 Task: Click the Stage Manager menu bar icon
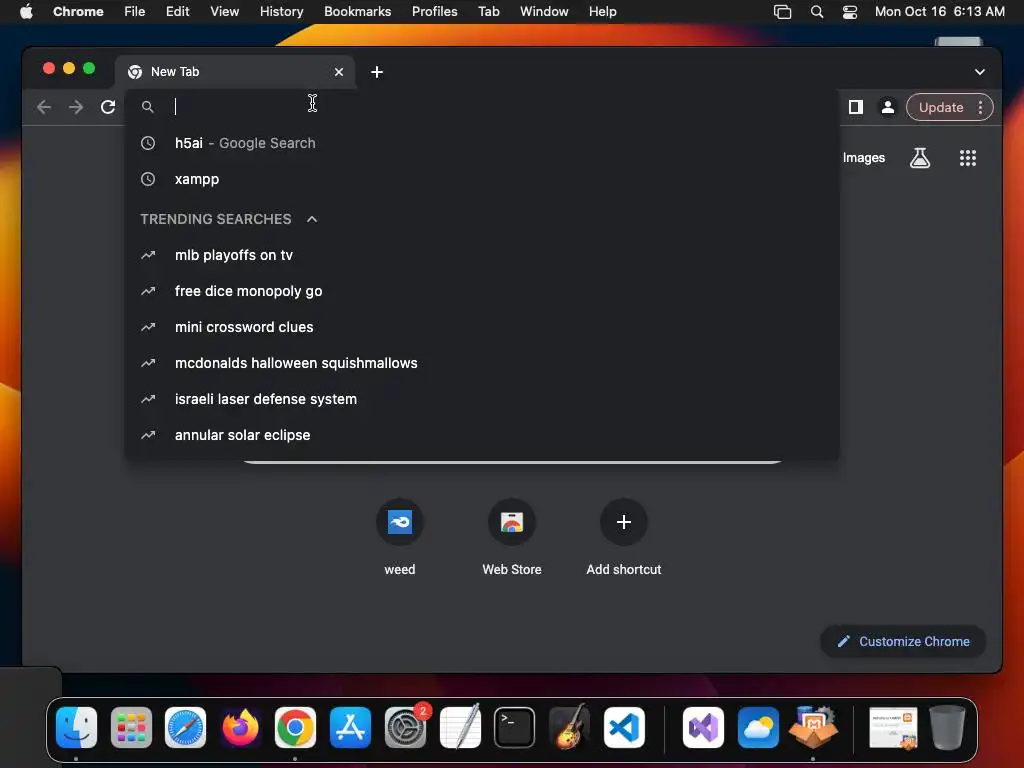(x=782, y=12)
